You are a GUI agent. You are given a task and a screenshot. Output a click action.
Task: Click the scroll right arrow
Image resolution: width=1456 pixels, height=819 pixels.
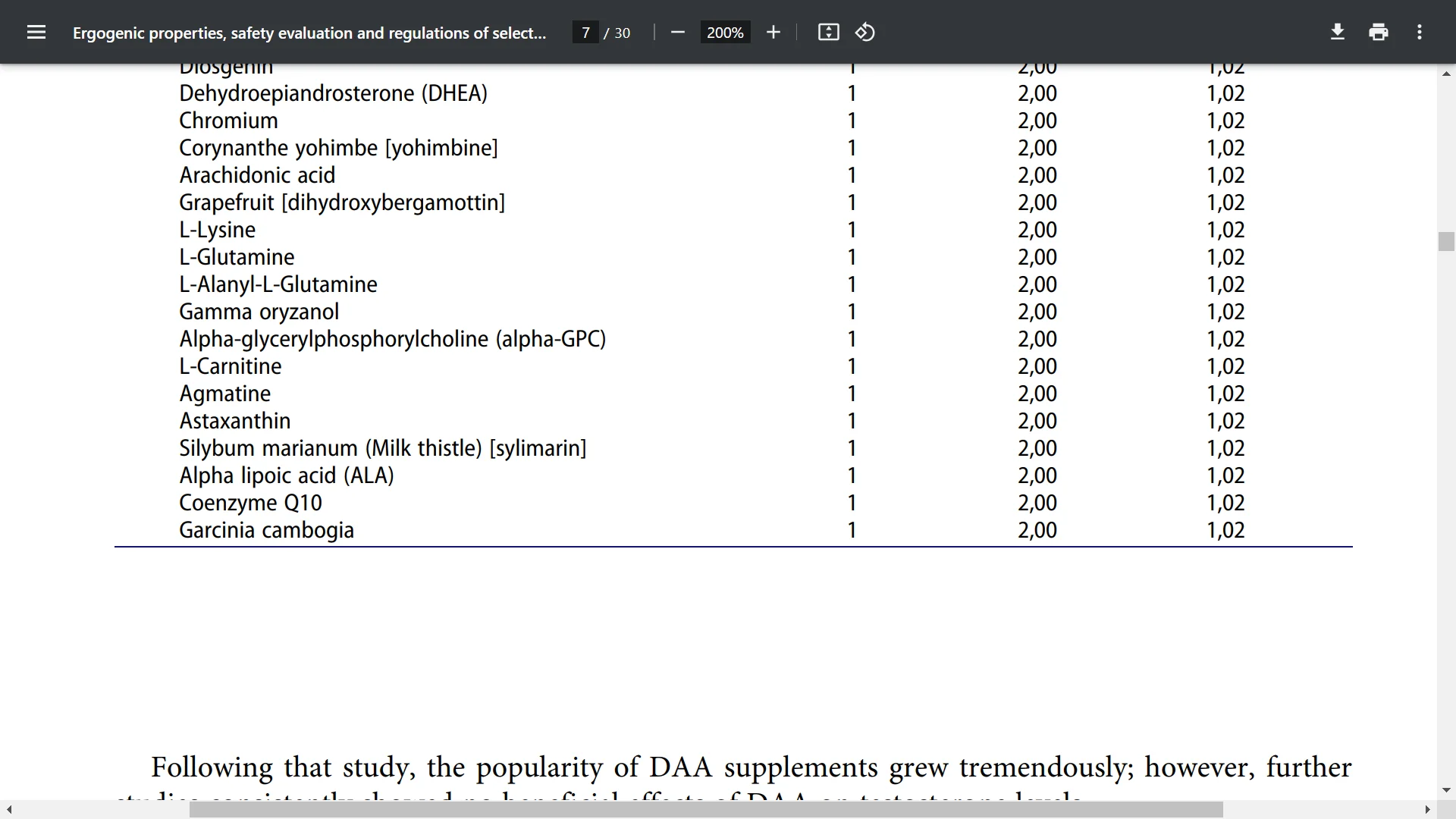coord(1428,810)
